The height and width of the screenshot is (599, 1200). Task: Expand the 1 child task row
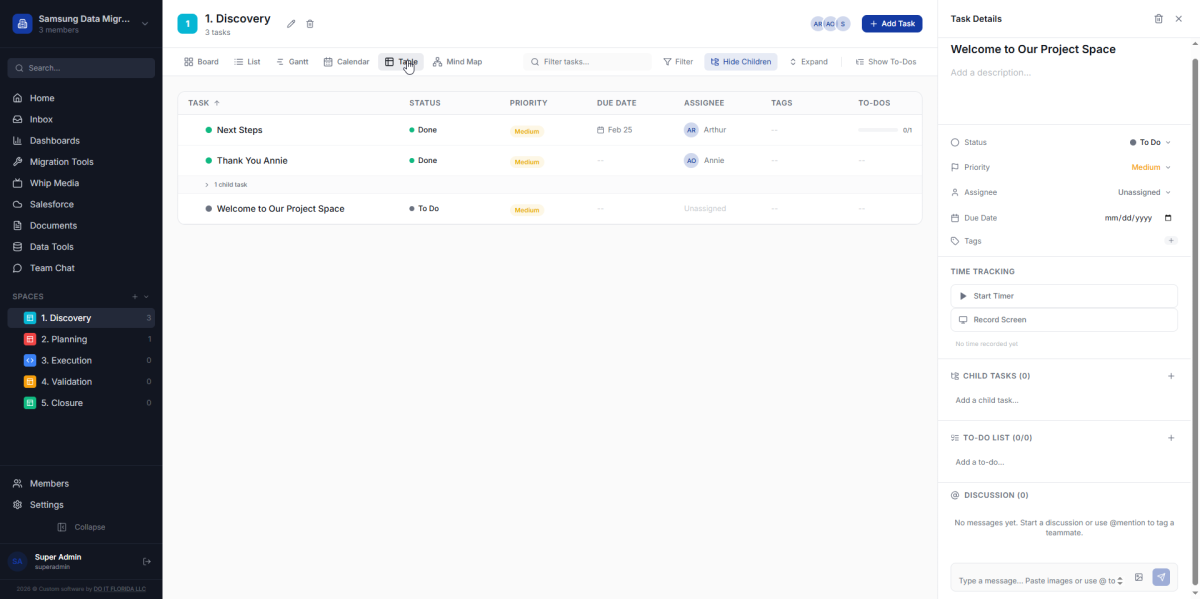(226, 185)
